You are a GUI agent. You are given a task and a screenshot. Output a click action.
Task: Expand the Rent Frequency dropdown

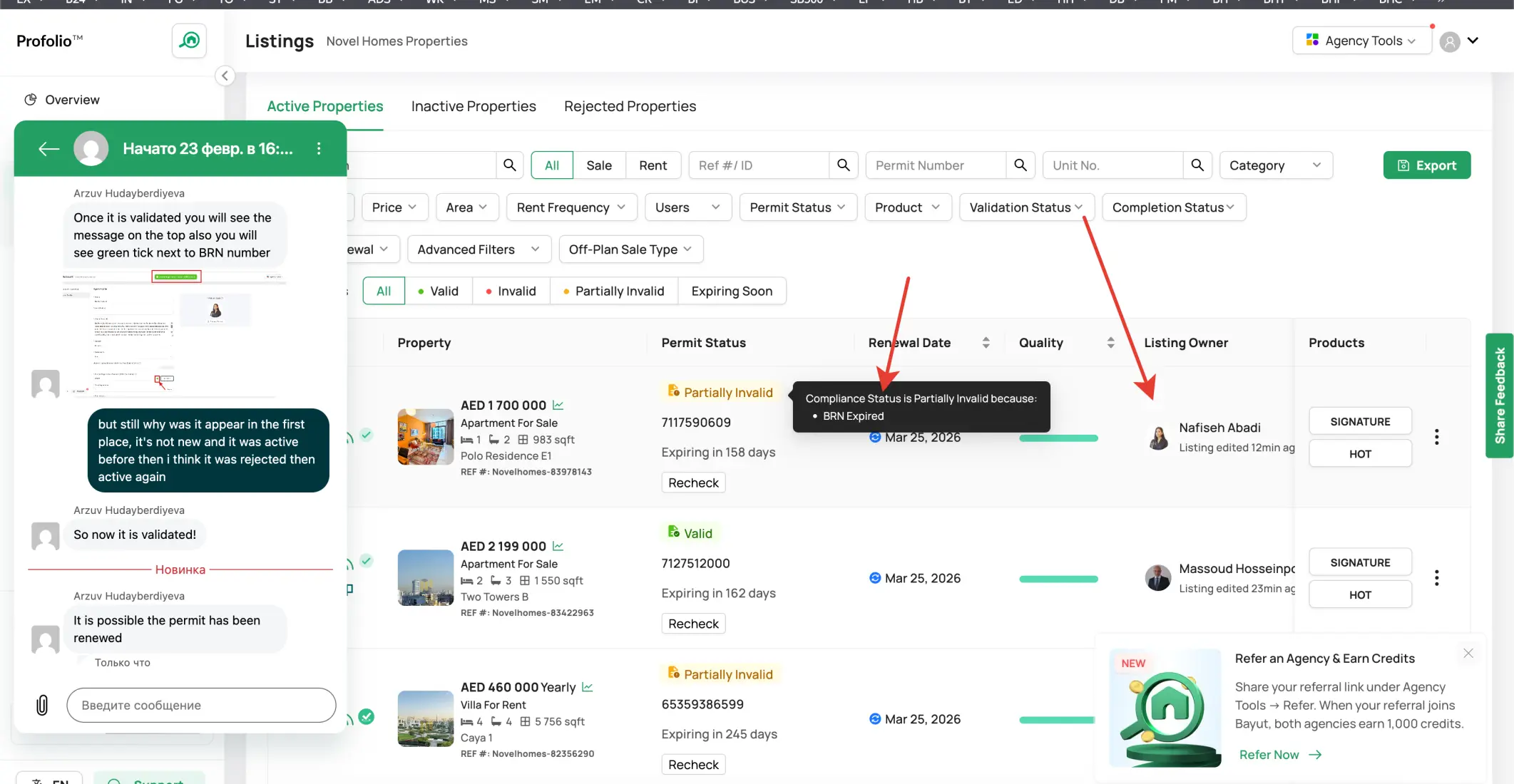click(x=571, y=207)
